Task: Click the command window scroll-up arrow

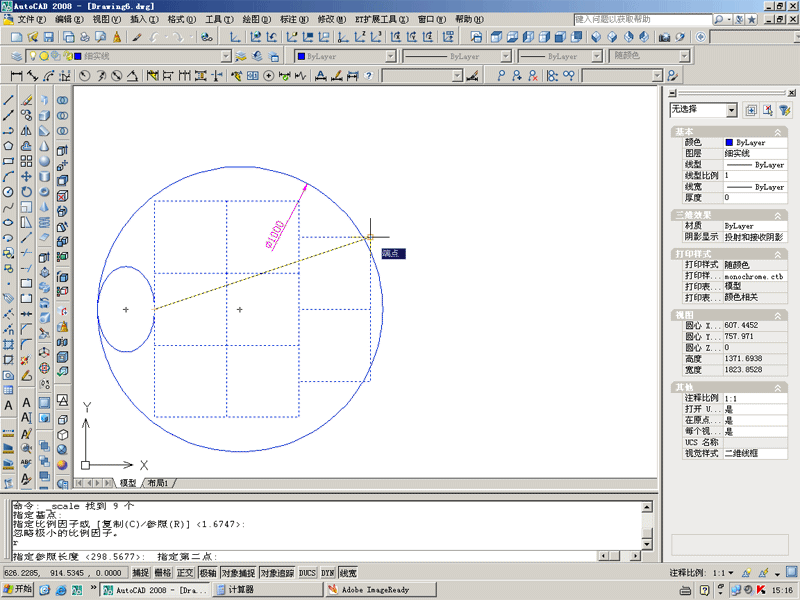Action: pos(646,507)
